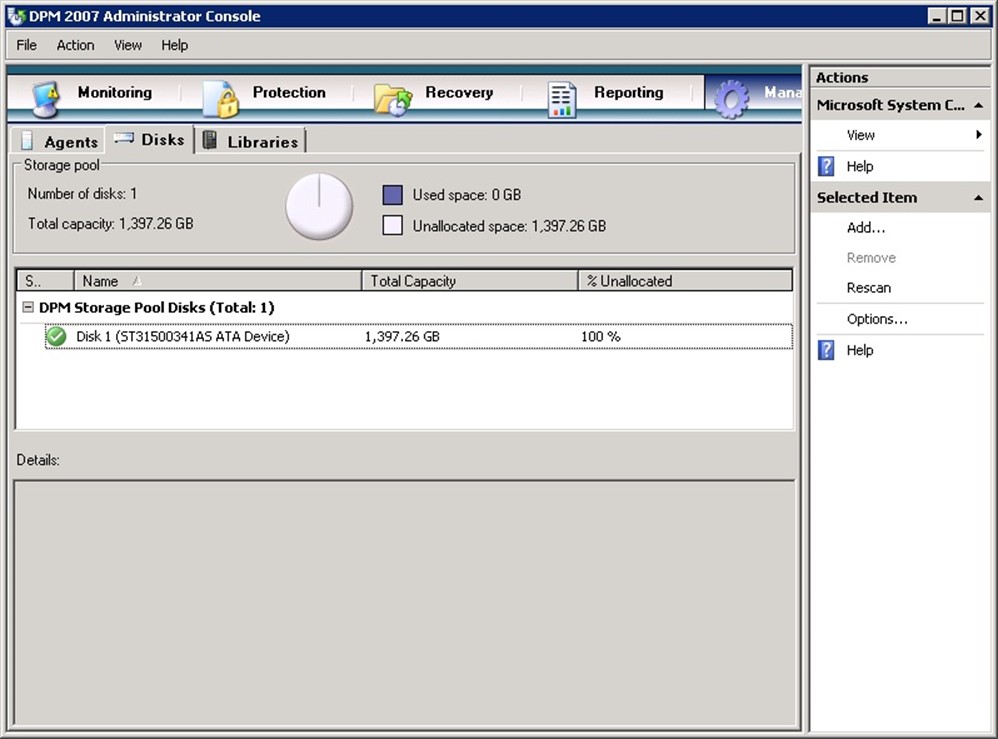The image size is (998, 739).
Task: Click the Help icon under Microsoft System Center
Action: 826,166
